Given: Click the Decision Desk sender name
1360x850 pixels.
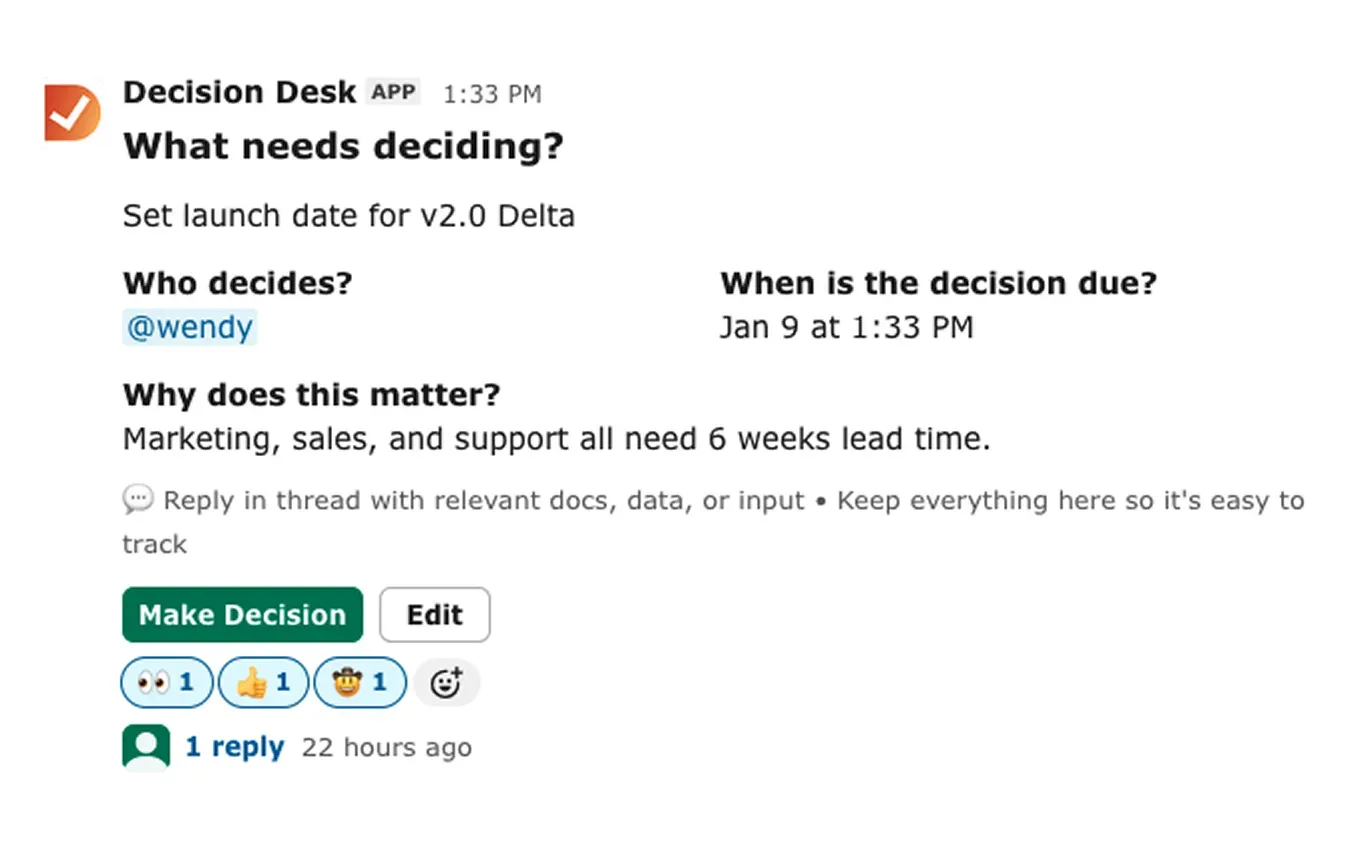Looking at the screenshot, I should 239,92.
